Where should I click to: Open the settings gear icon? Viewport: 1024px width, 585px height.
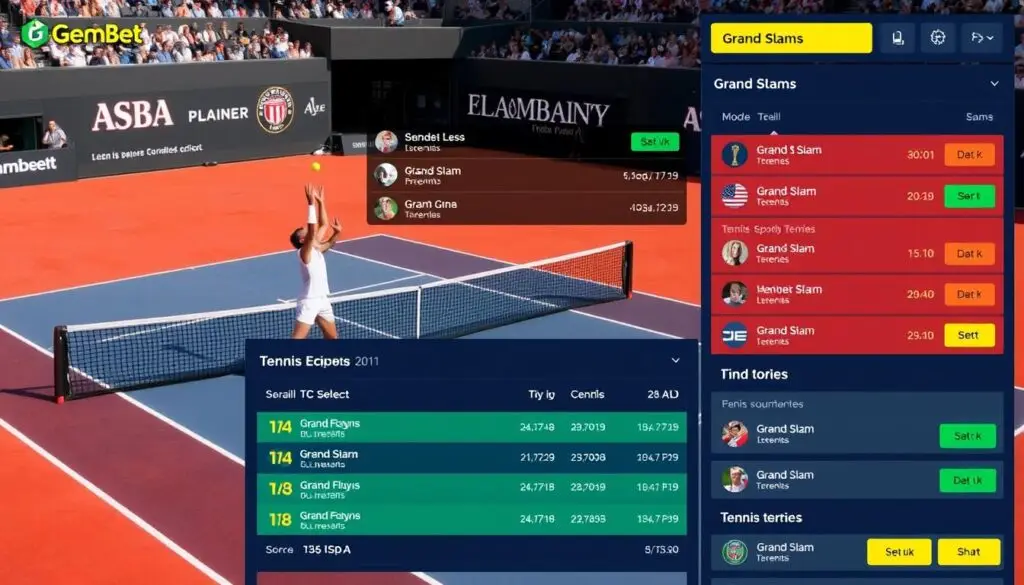pyautogui.click(x=937, y=37)
